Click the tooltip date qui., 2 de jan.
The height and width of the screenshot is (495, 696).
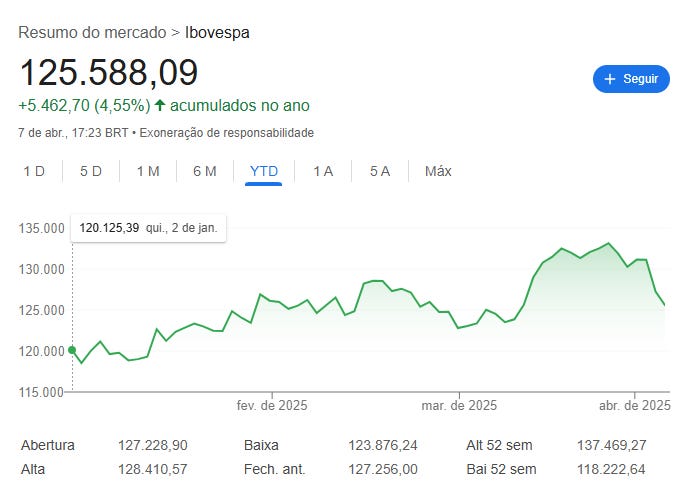pyautogui.click(x=182, y=228)
